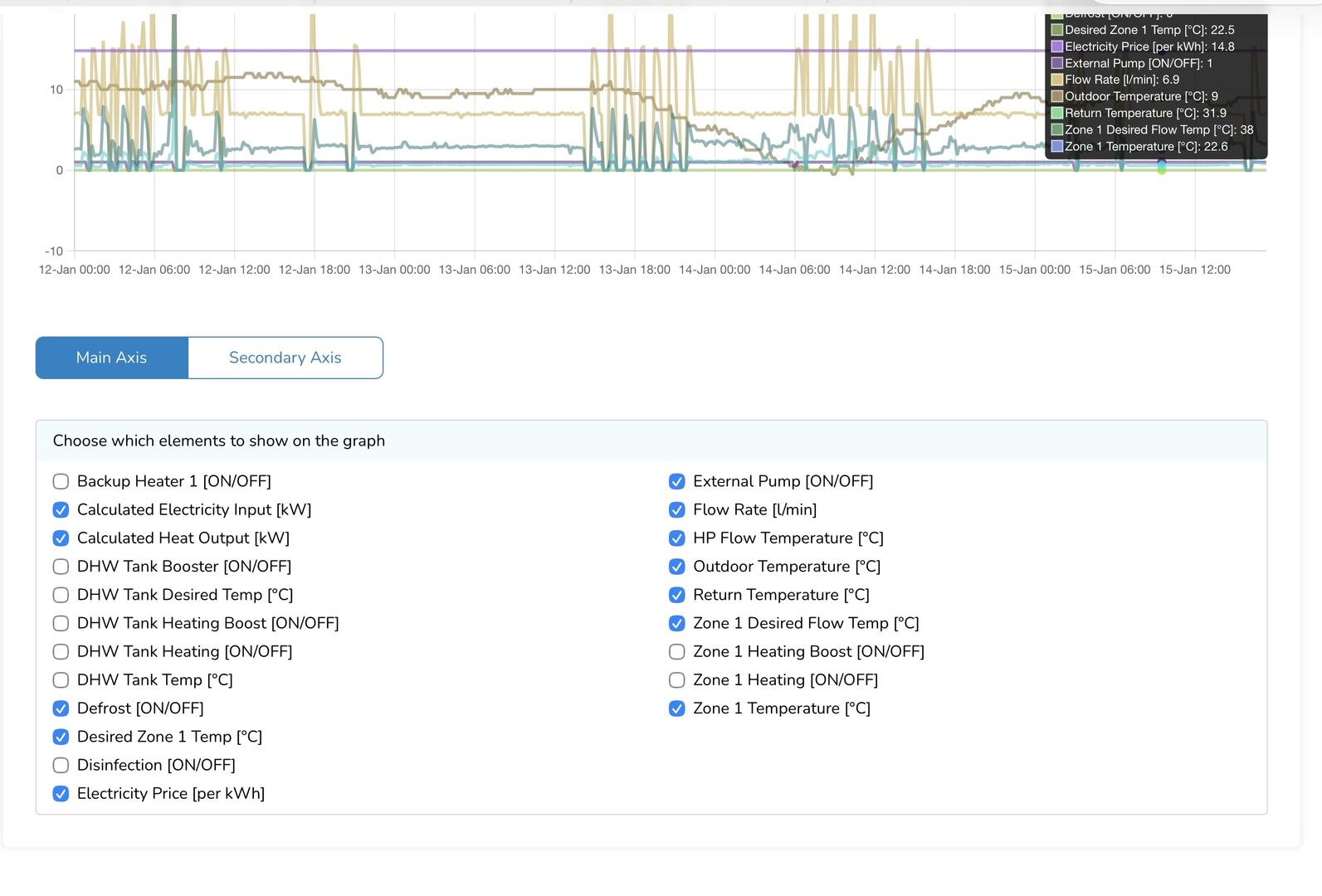
Task: Disable Calculated Heat Output [kW] series
Action: pos(61,538)
